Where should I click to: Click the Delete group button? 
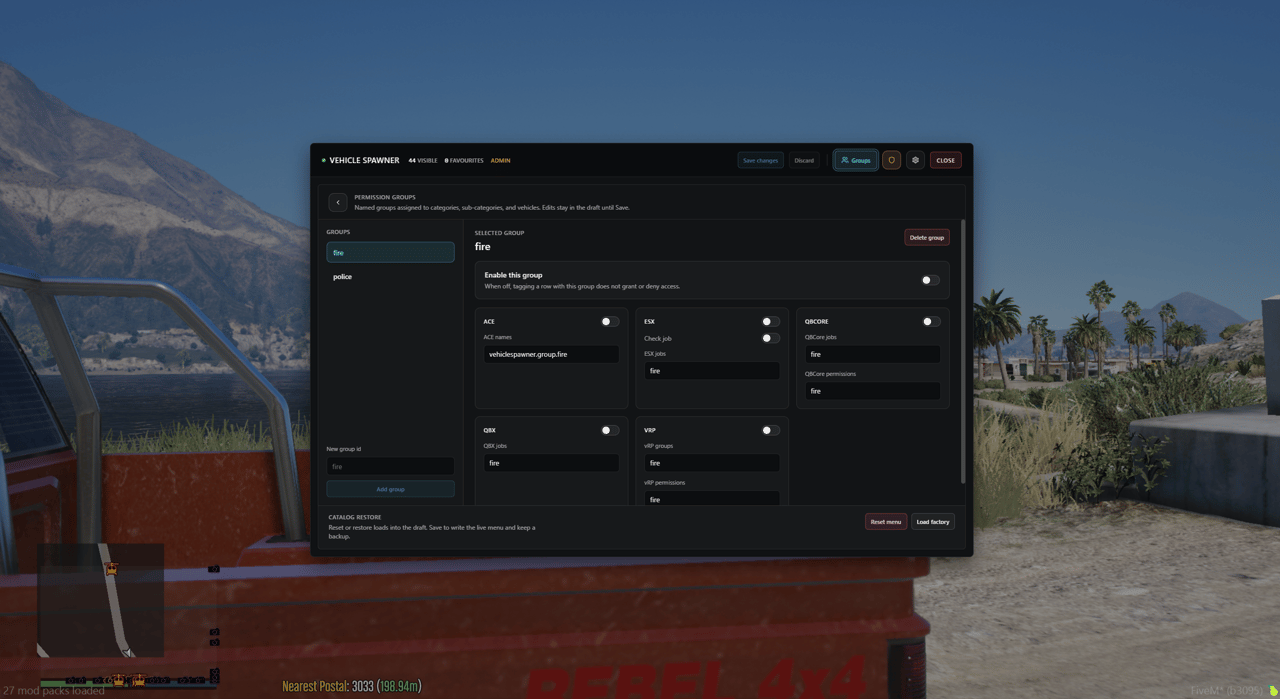click(927, 237)
